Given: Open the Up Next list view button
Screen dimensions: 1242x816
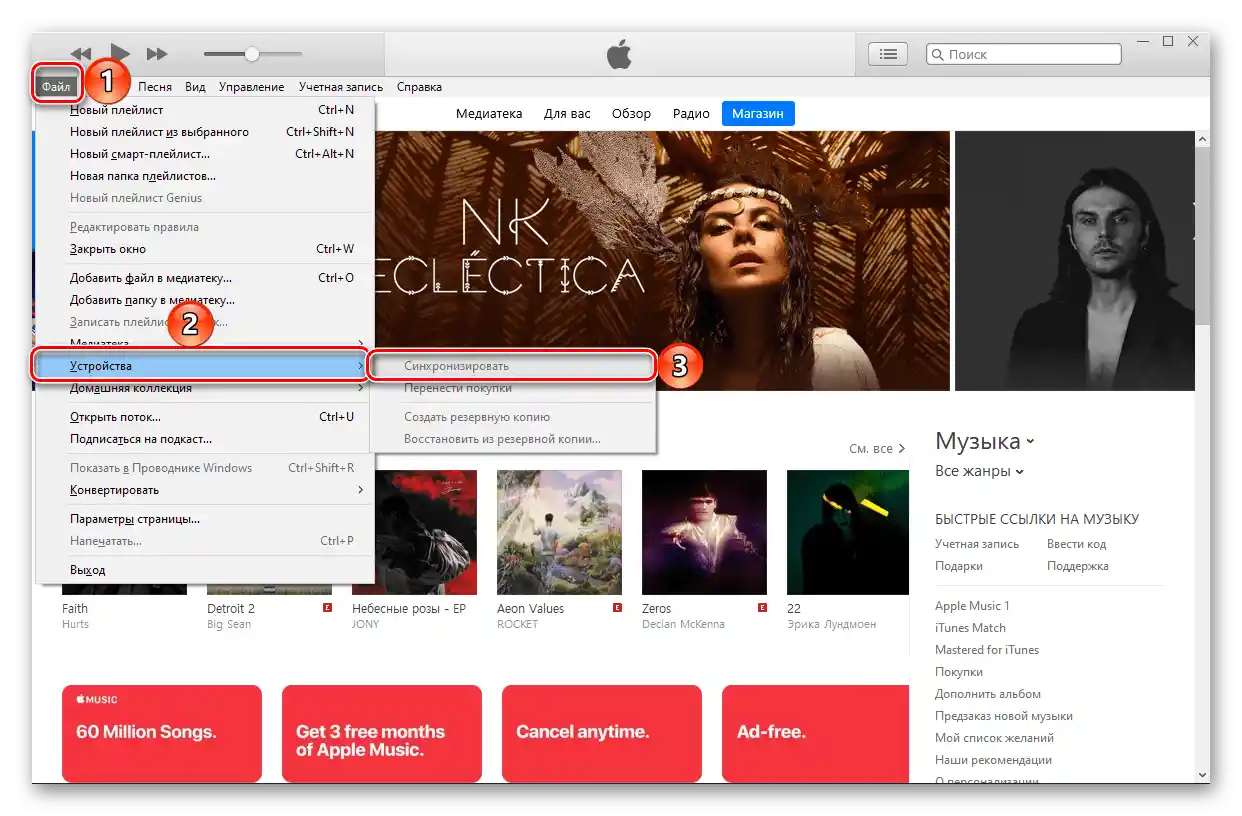Looking at the screenshot, I should tap(888, 54).
